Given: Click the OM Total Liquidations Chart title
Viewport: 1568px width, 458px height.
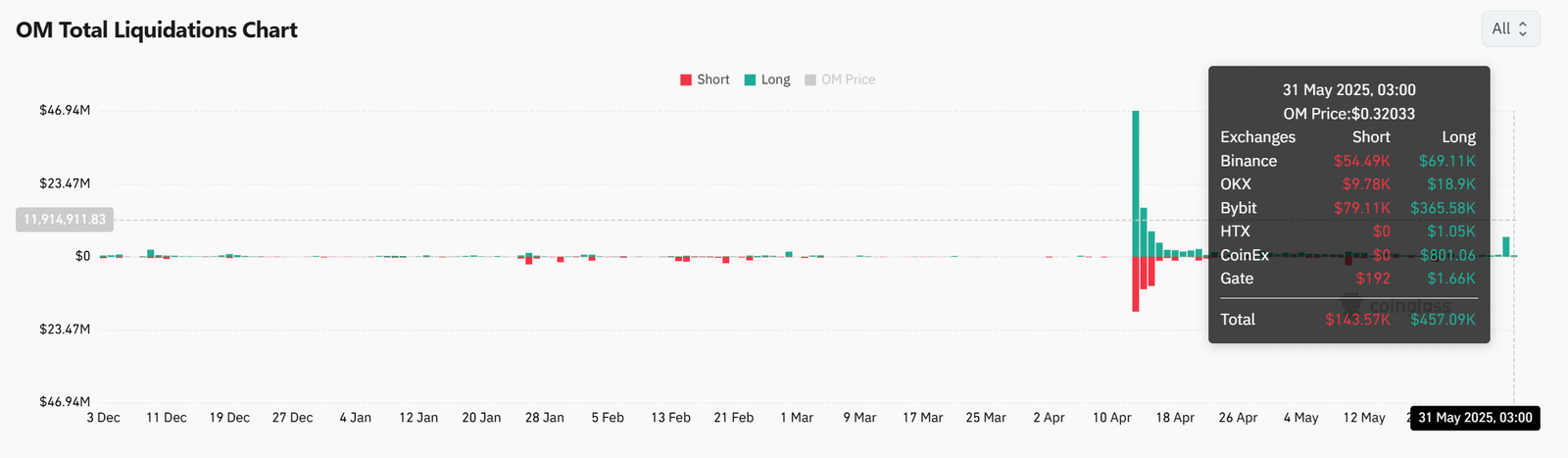Looking at the screenshot, I should 157,30.
